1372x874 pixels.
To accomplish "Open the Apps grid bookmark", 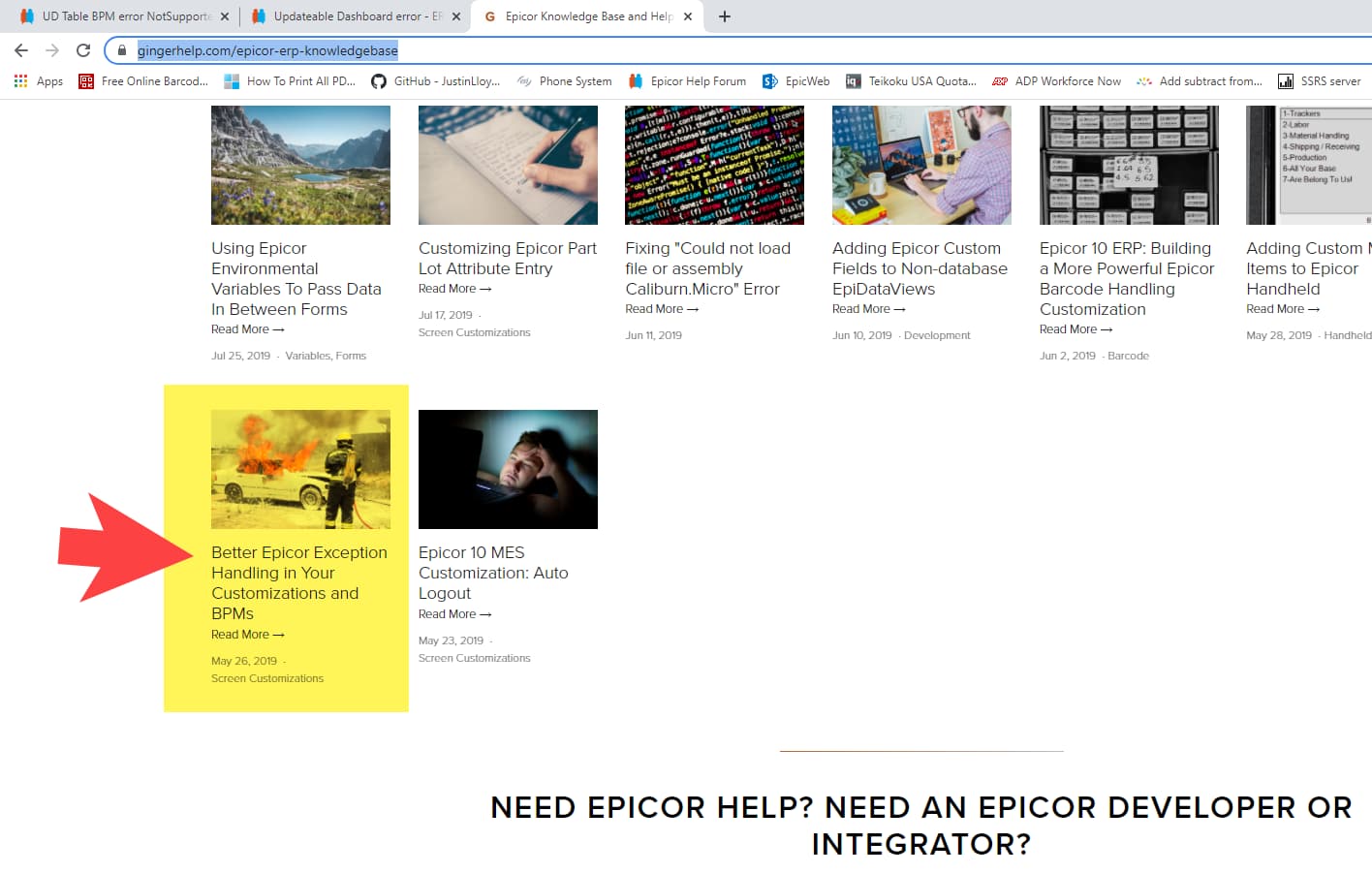I will (39, 81).
